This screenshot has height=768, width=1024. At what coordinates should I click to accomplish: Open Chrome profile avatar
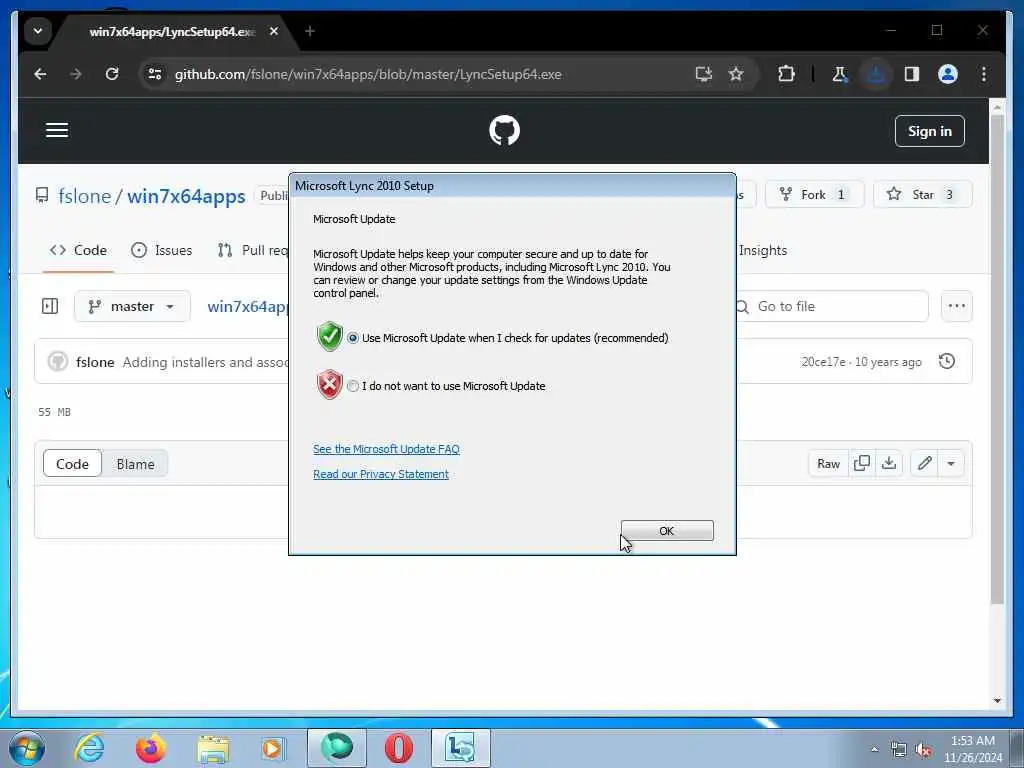[x=948, y=74]
